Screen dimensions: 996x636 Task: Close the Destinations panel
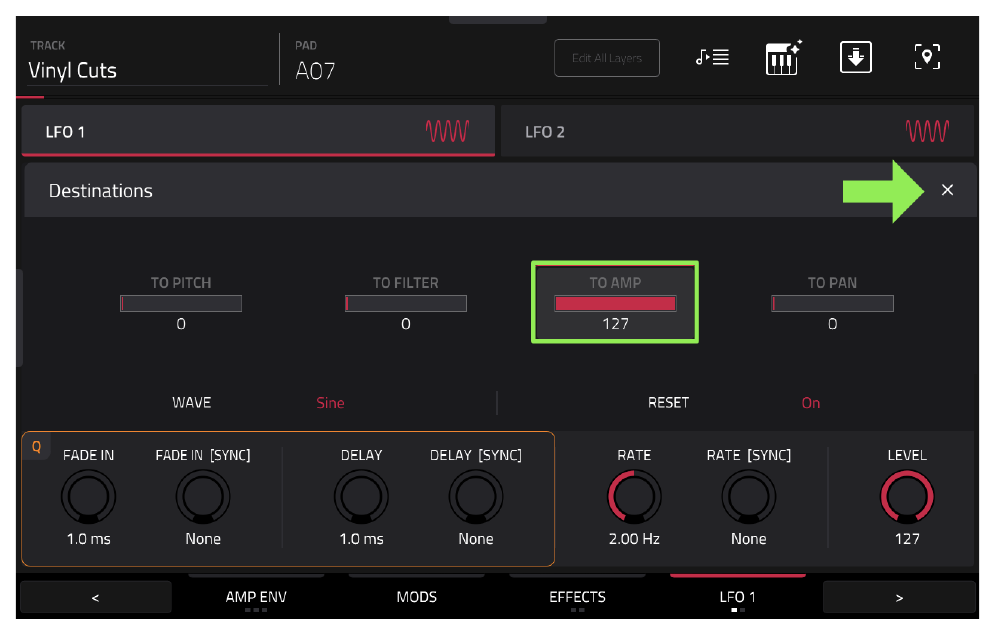[x=947, y=190]
